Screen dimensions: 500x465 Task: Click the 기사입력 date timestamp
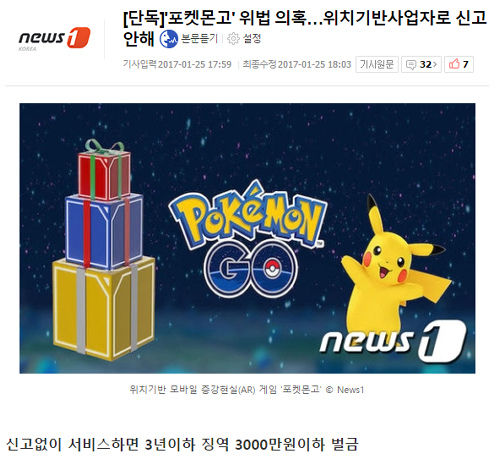pos(177,64)
